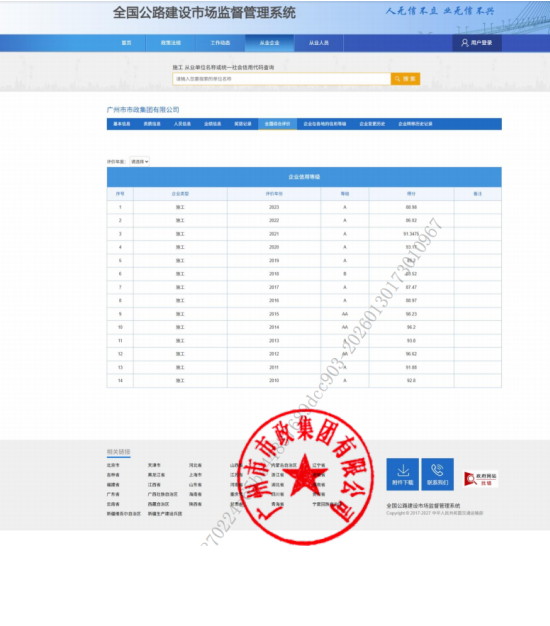Screen dimensions: 550x626
Task: Open the 海南省 footer link
Action: pyautogui.click(x=195, y=494)
